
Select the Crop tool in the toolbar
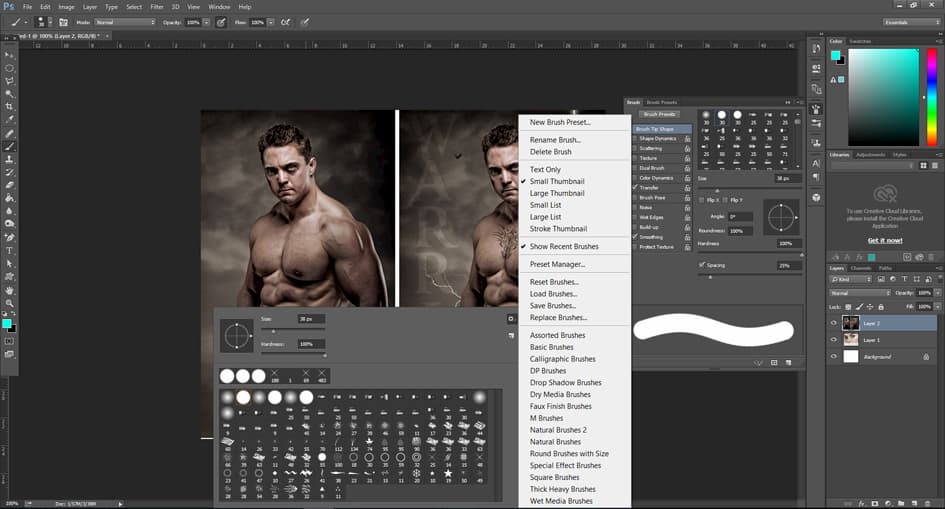(10, 106)
